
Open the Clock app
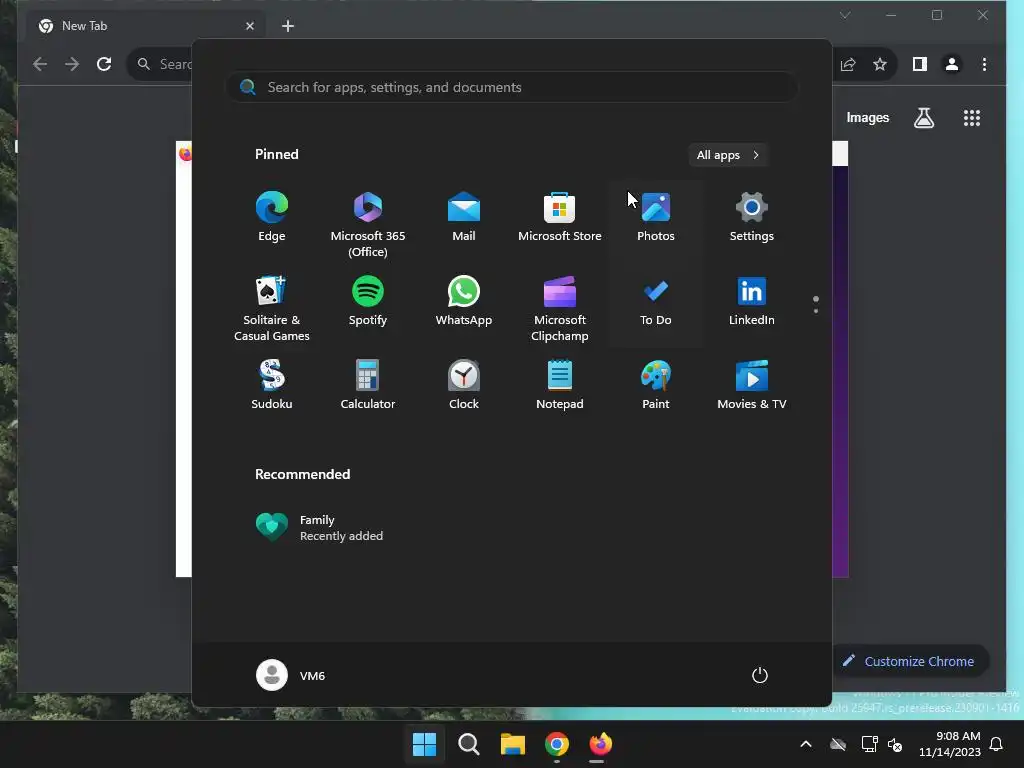pos(464,385)
